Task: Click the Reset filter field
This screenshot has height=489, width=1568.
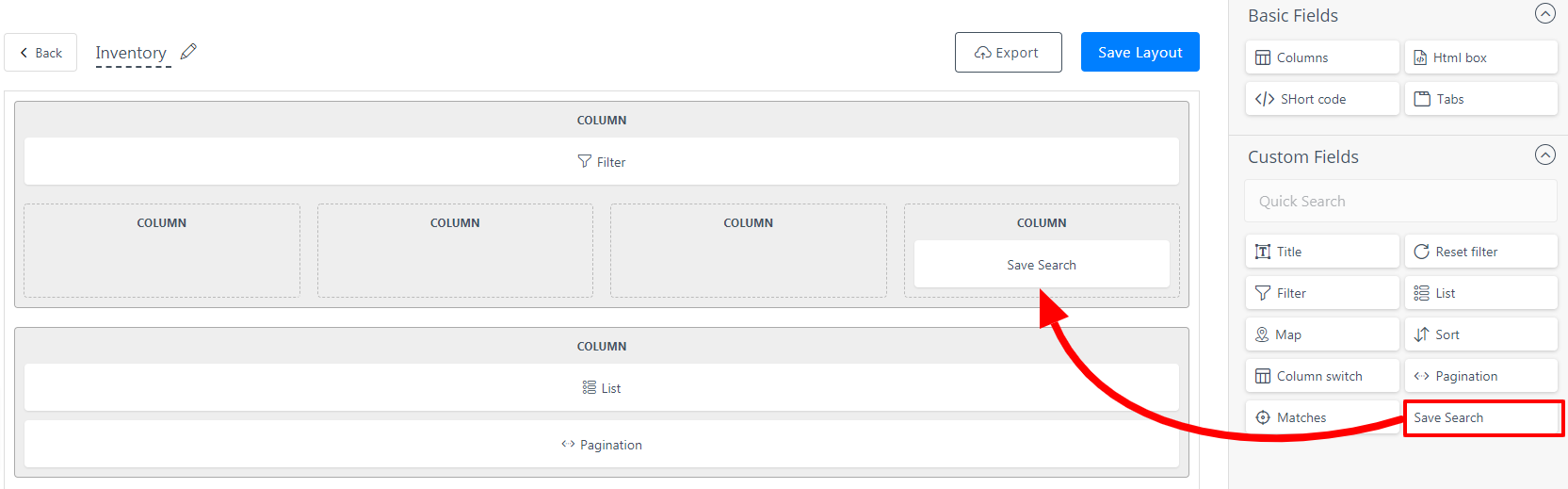Action: pos(1480,252)
